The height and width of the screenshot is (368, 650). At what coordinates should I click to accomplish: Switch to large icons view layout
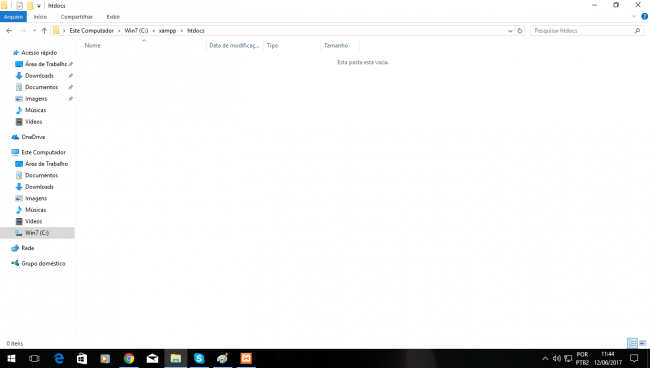point(643,343)
